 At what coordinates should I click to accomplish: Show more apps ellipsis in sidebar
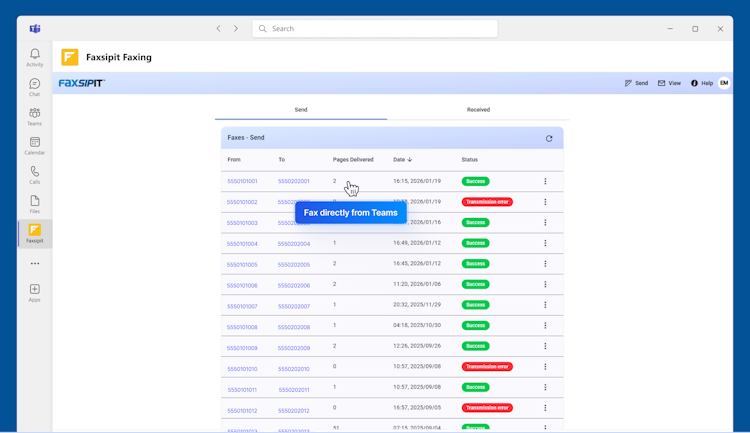pos(35,264)
